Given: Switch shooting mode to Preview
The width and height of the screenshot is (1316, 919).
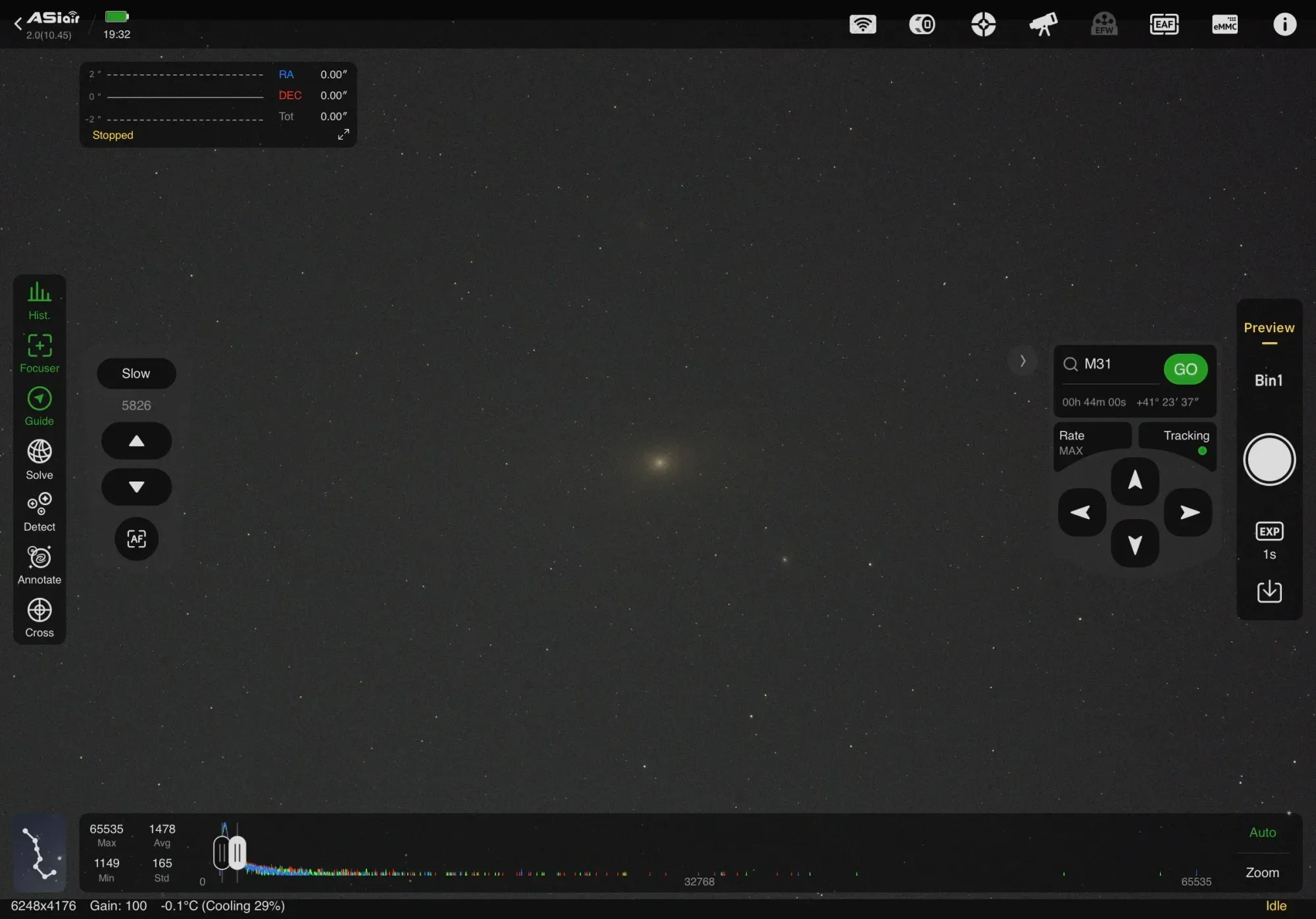Looking at the screenshot, I should coord(1269,328).
